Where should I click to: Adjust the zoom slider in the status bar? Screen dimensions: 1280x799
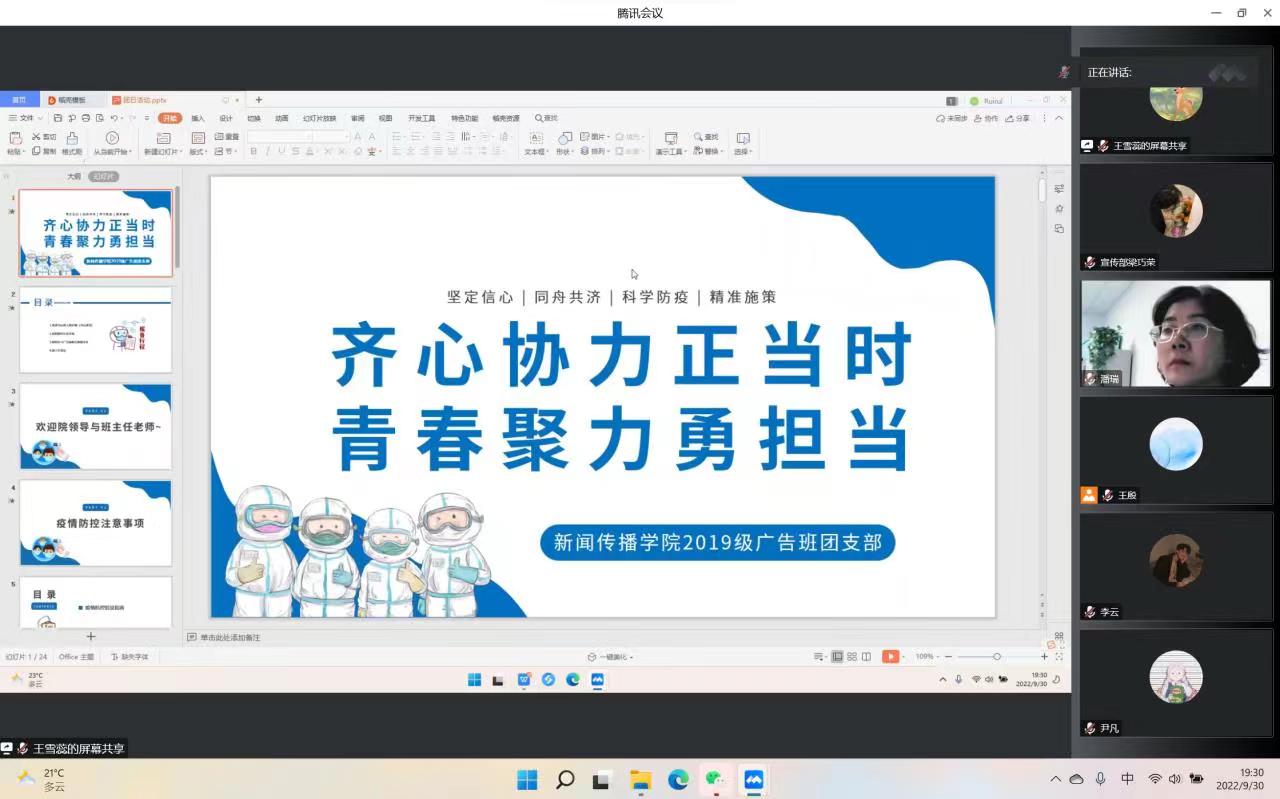tap(996, 657)
